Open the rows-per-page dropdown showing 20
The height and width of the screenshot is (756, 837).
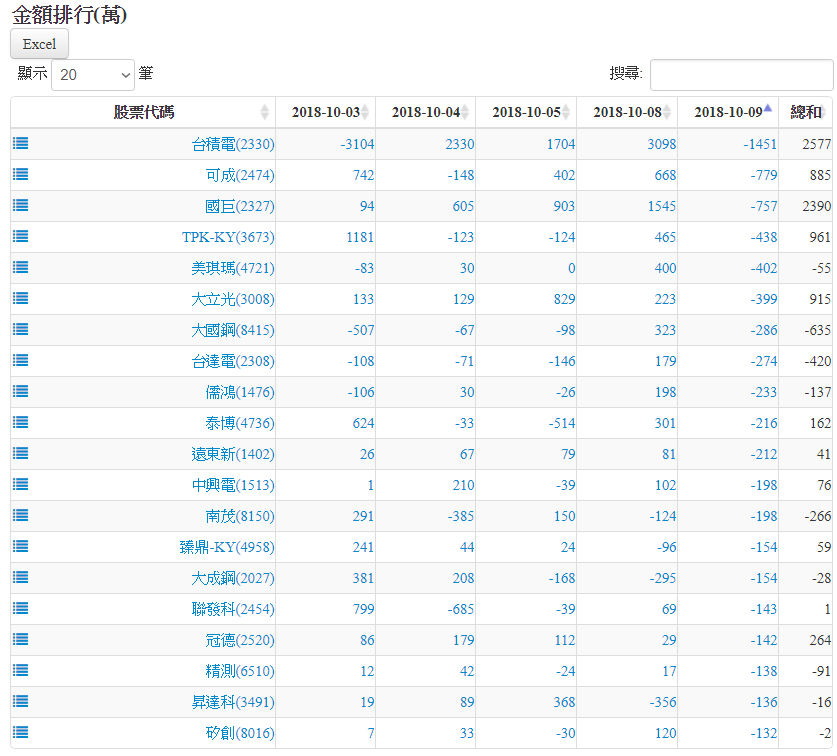pos(93,74)
